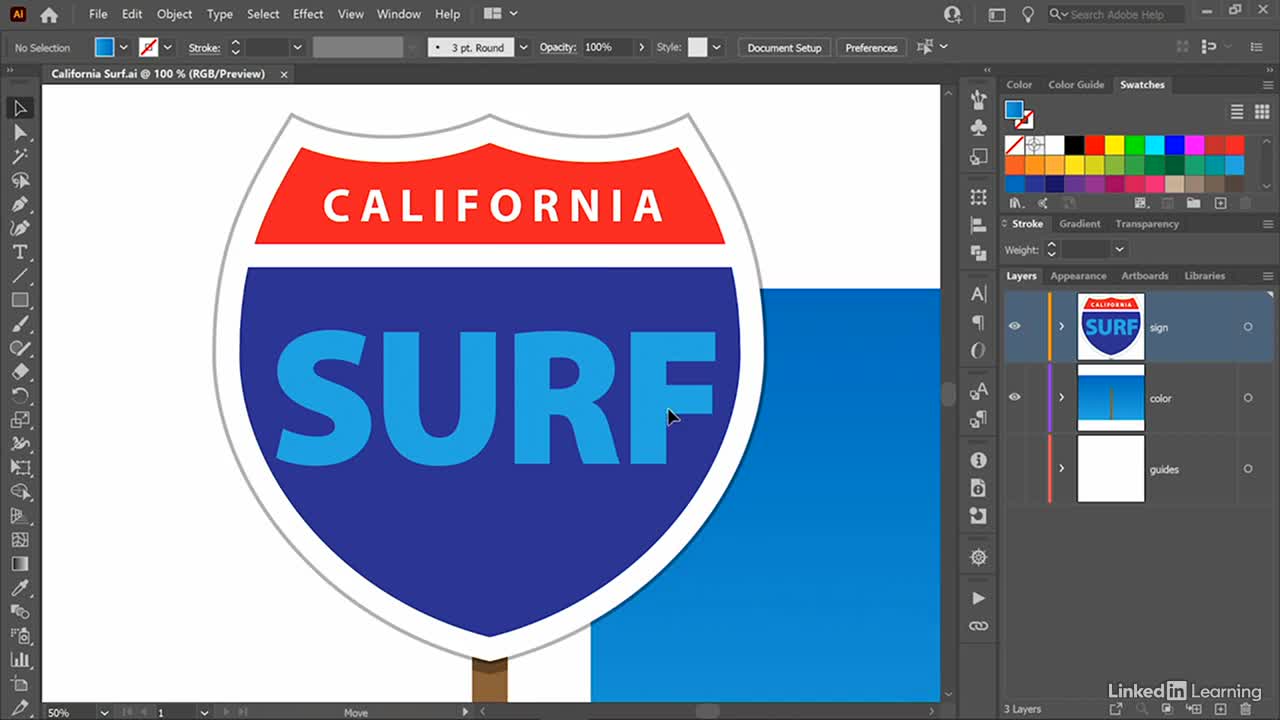Viewport: 1280px width, 720px height.
Task: Select the Scale tool
Action: (x=20, y=420)
